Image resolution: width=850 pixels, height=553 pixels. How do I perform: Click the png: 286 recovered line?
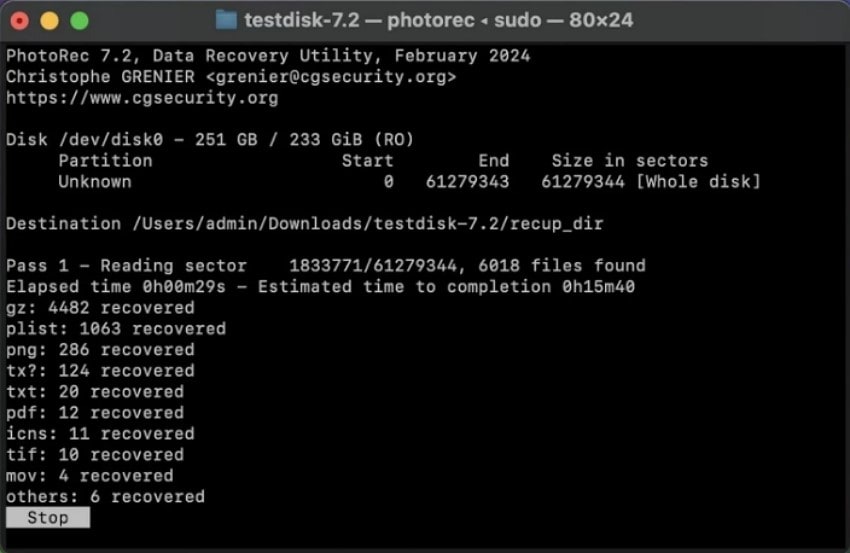tap(100, 350)
